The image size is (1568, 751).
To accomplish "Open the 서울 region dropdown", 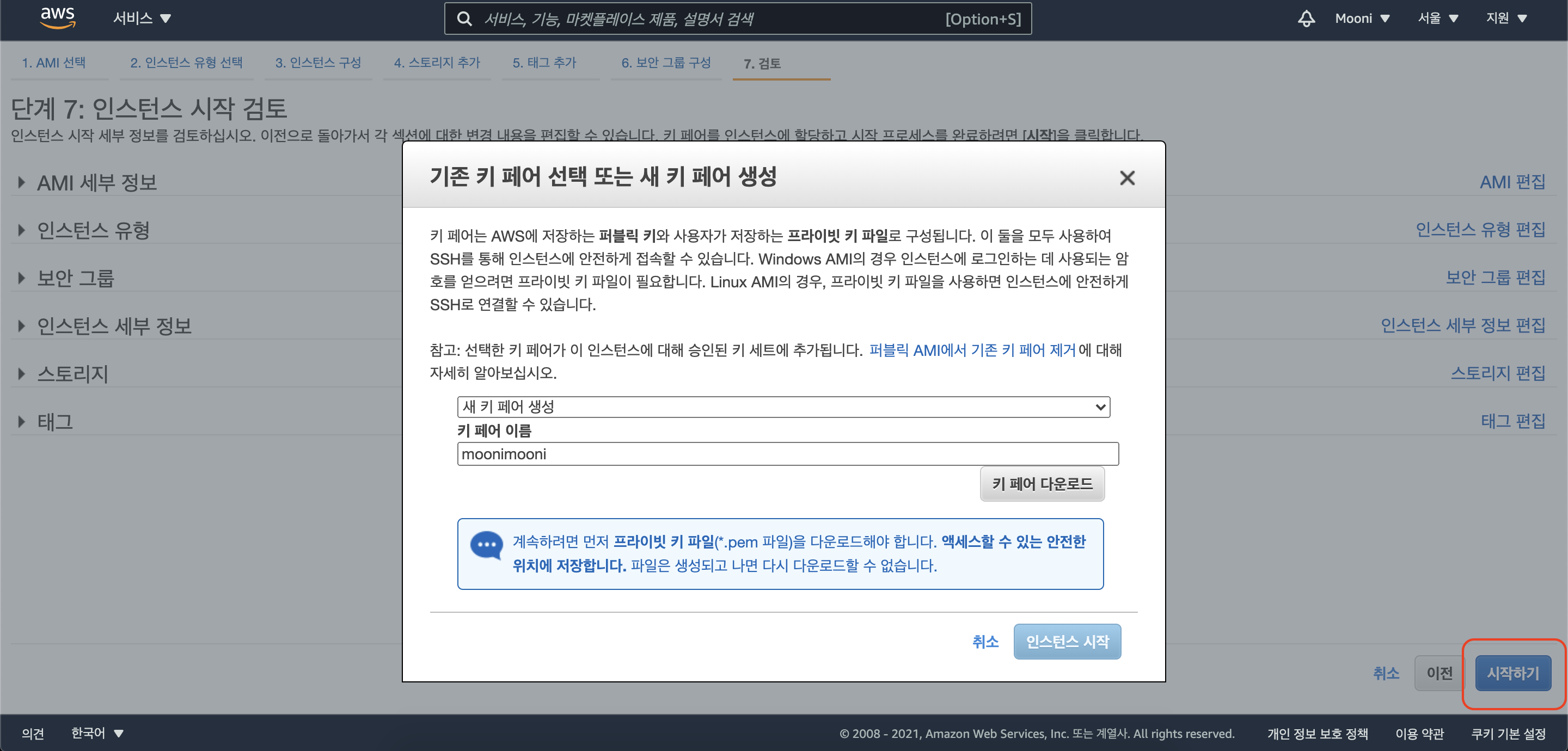I will click(1437, 19).
